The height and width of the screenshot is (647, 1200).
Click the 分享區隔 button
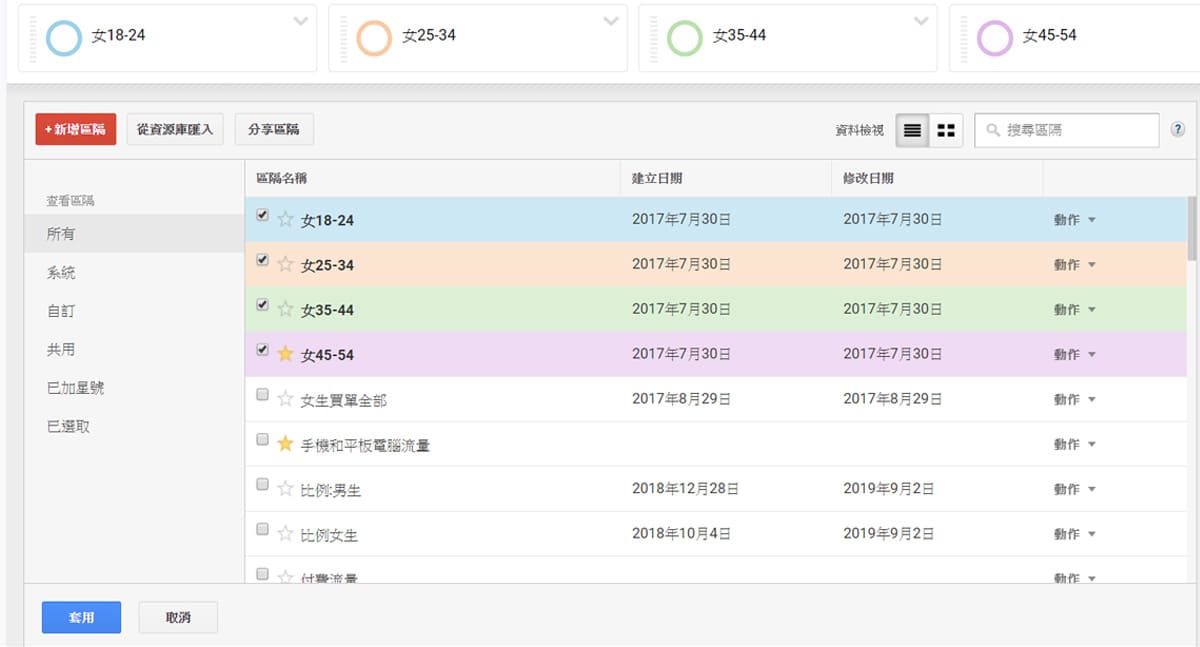274,129
